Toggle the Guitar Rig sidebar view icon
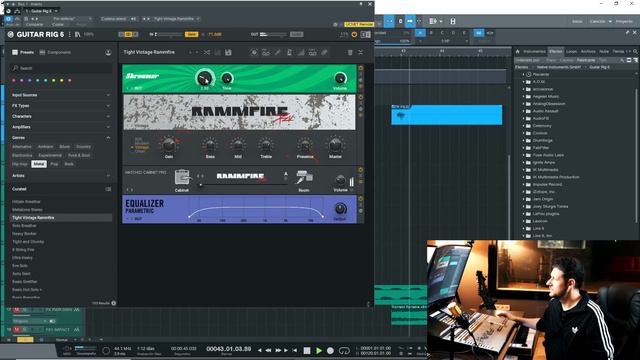640x360 pixels. click(x=366, y=35)
